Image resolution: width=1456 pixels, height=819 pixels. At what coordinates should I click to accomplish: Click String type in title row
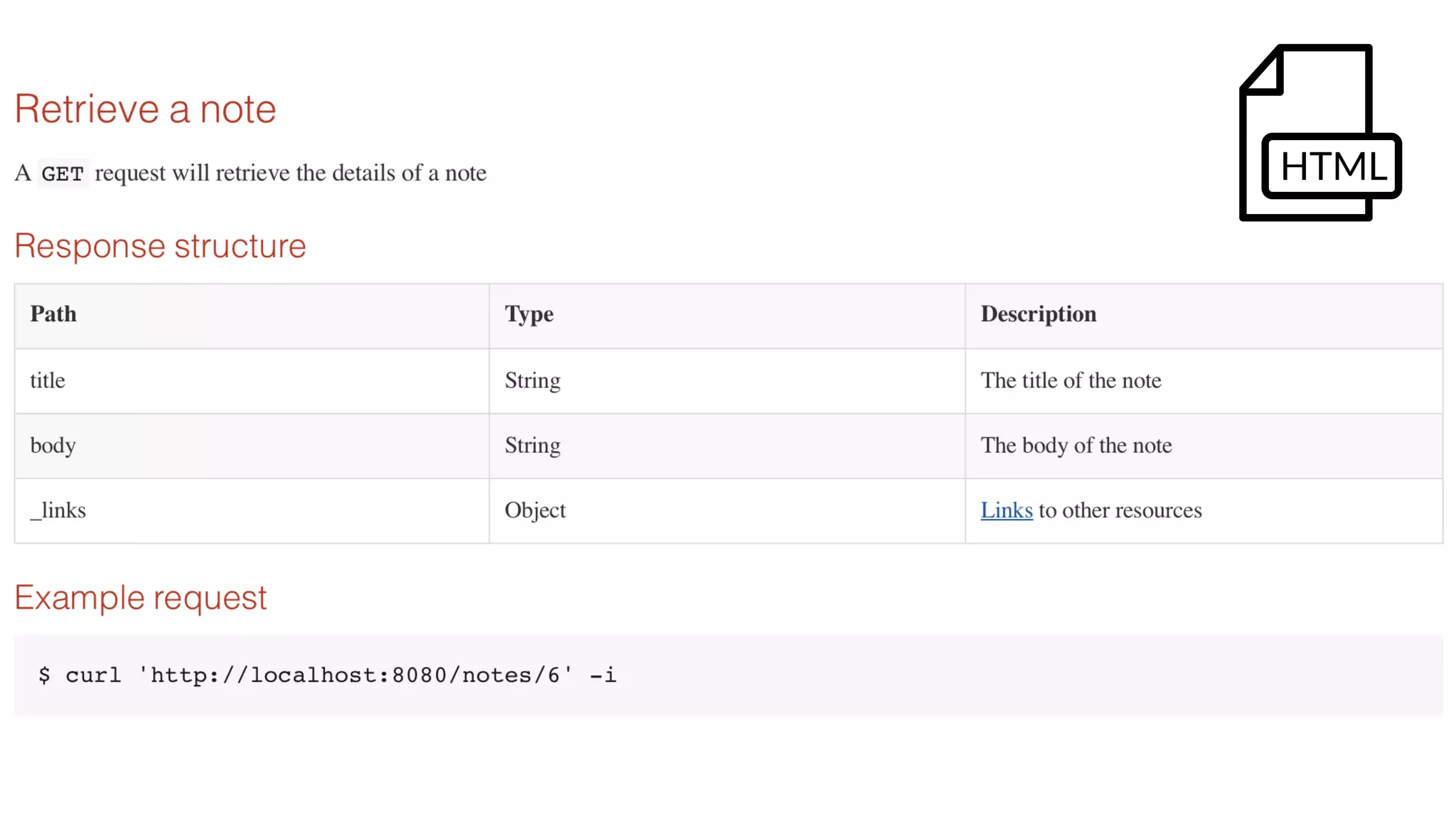click(x=532, y=381)
